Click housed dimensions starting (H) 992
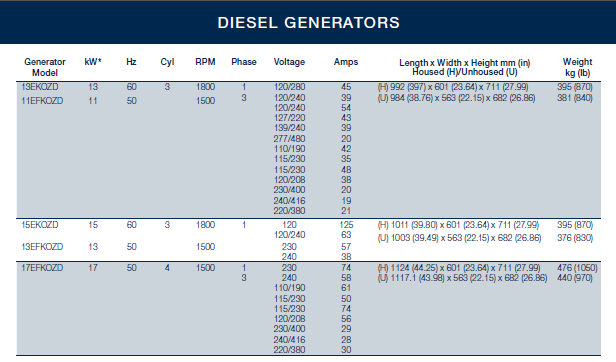This screenshot has width=616, height=362. [453, 87]
